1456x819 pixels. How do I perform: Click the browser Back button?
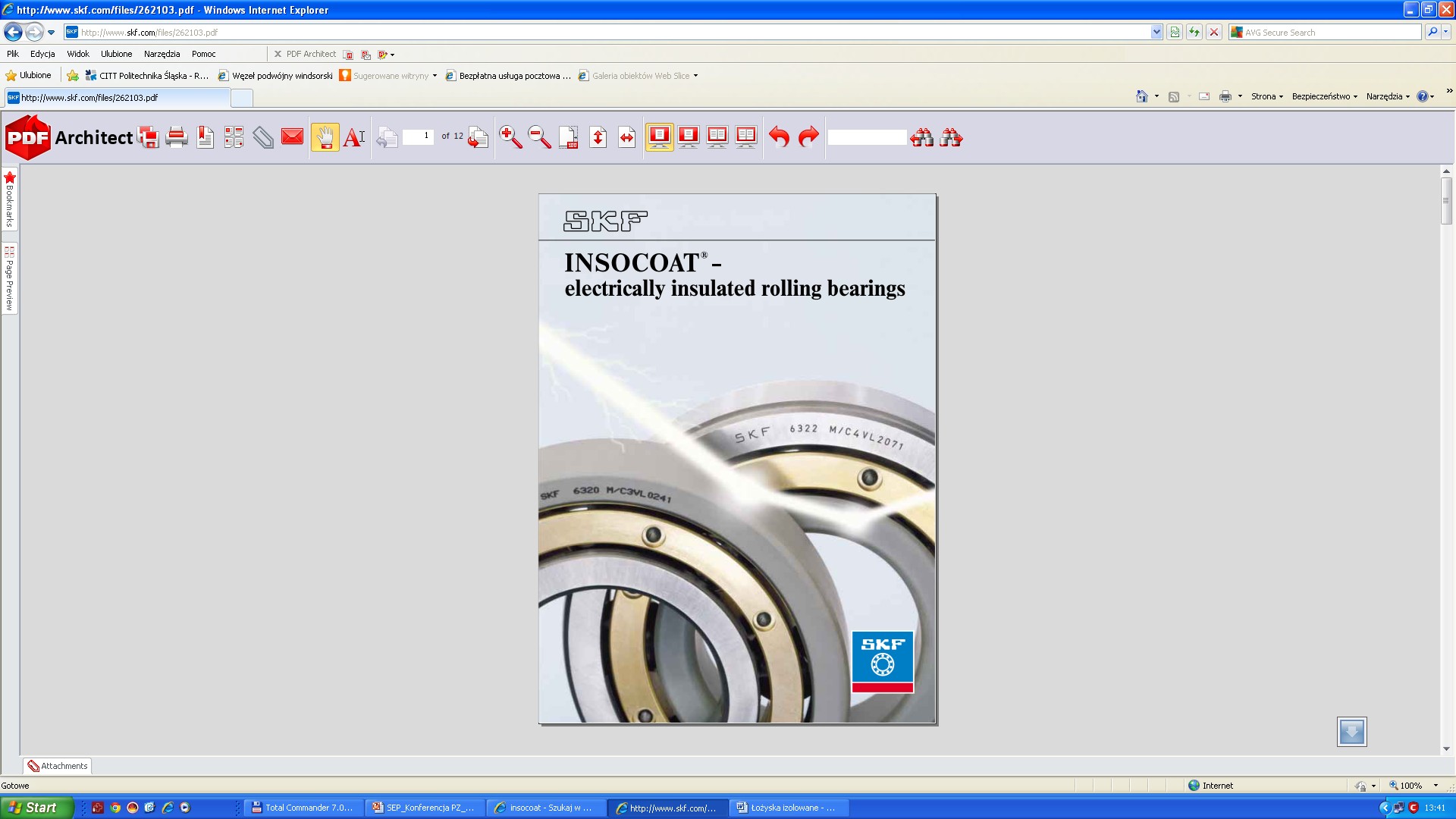pos(13,32)
